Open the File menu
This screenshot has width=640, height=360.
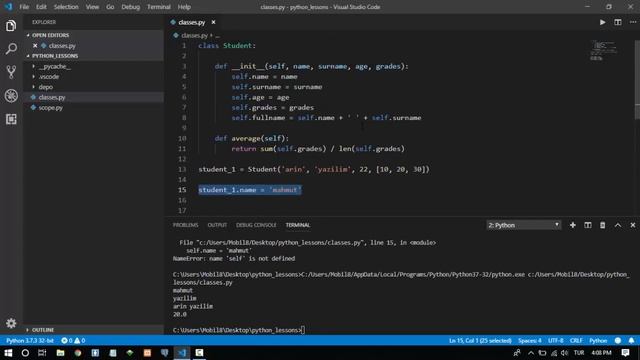tap(24, 7)
